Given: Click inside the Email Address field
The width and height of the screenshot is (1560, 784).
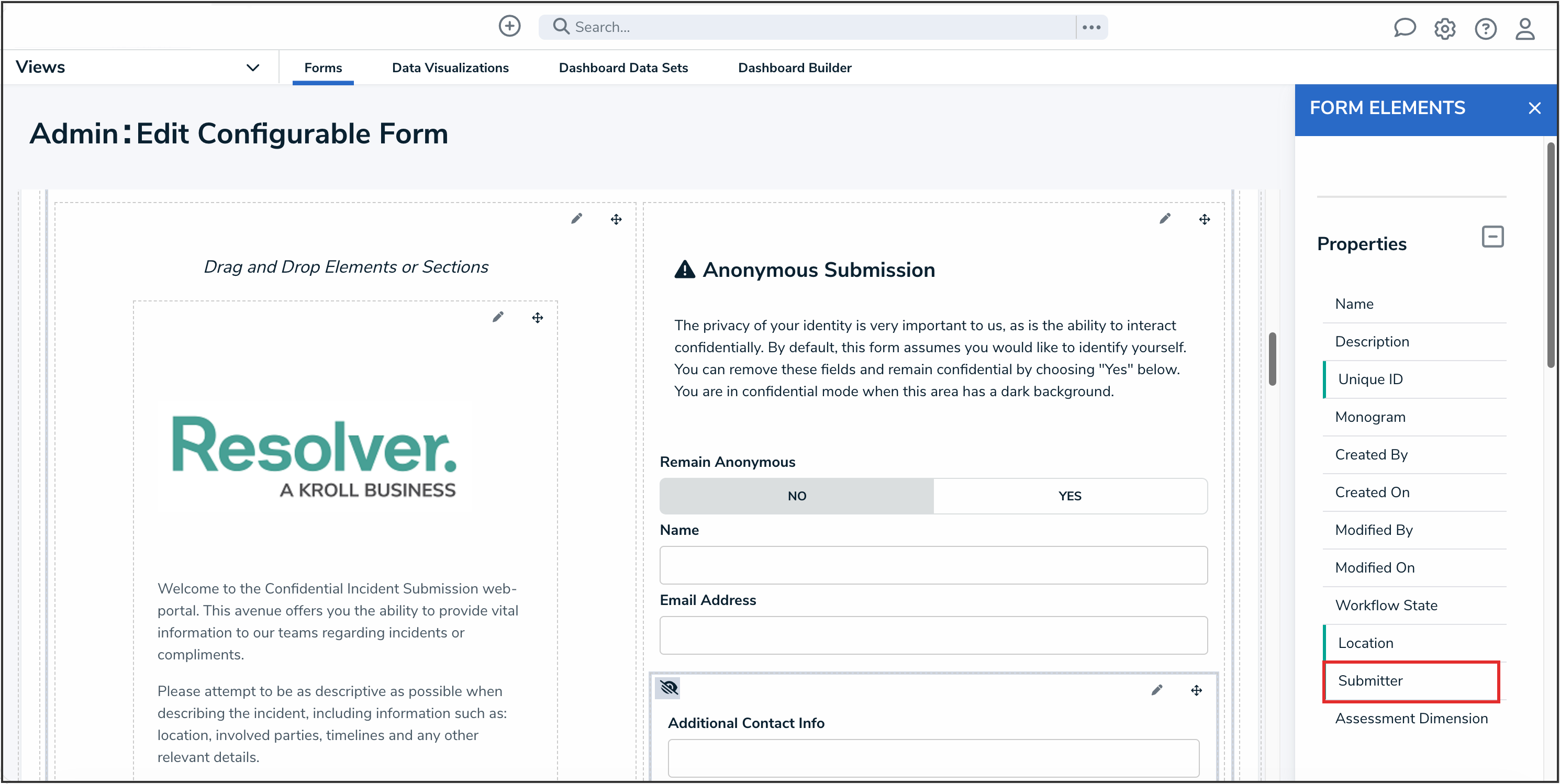Looking at the screenshot, I should pyautogui.click(x=933, y=634).
